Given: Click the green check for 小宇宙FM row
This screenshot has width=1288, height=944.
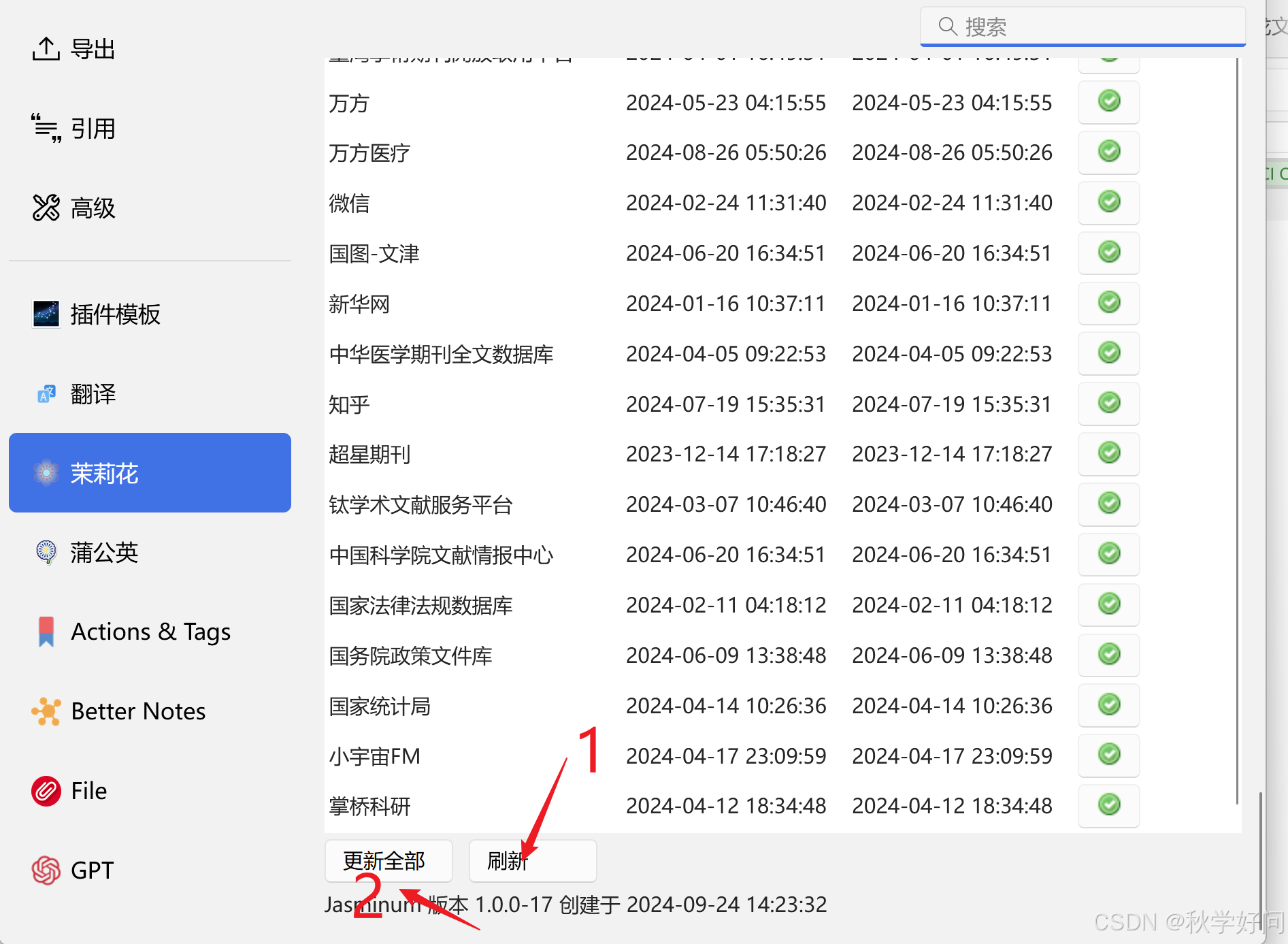Looking at the screenshot, I should (1109, 754).
